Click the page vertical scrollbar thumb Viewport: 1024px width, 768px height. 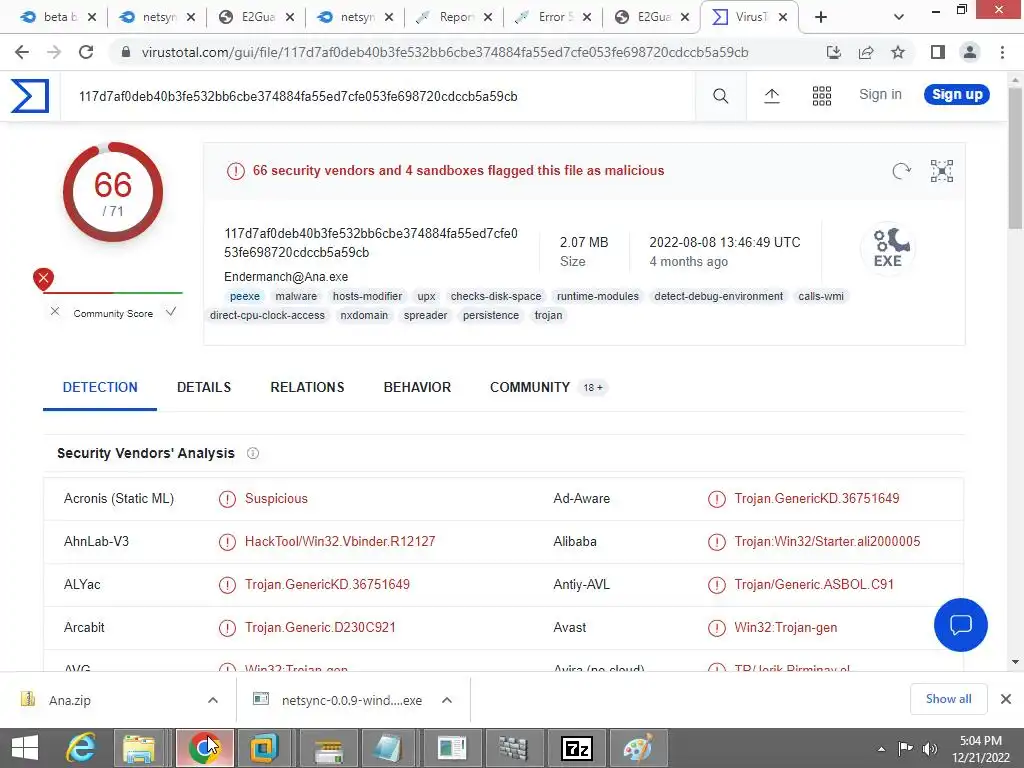click(1015, 157)
